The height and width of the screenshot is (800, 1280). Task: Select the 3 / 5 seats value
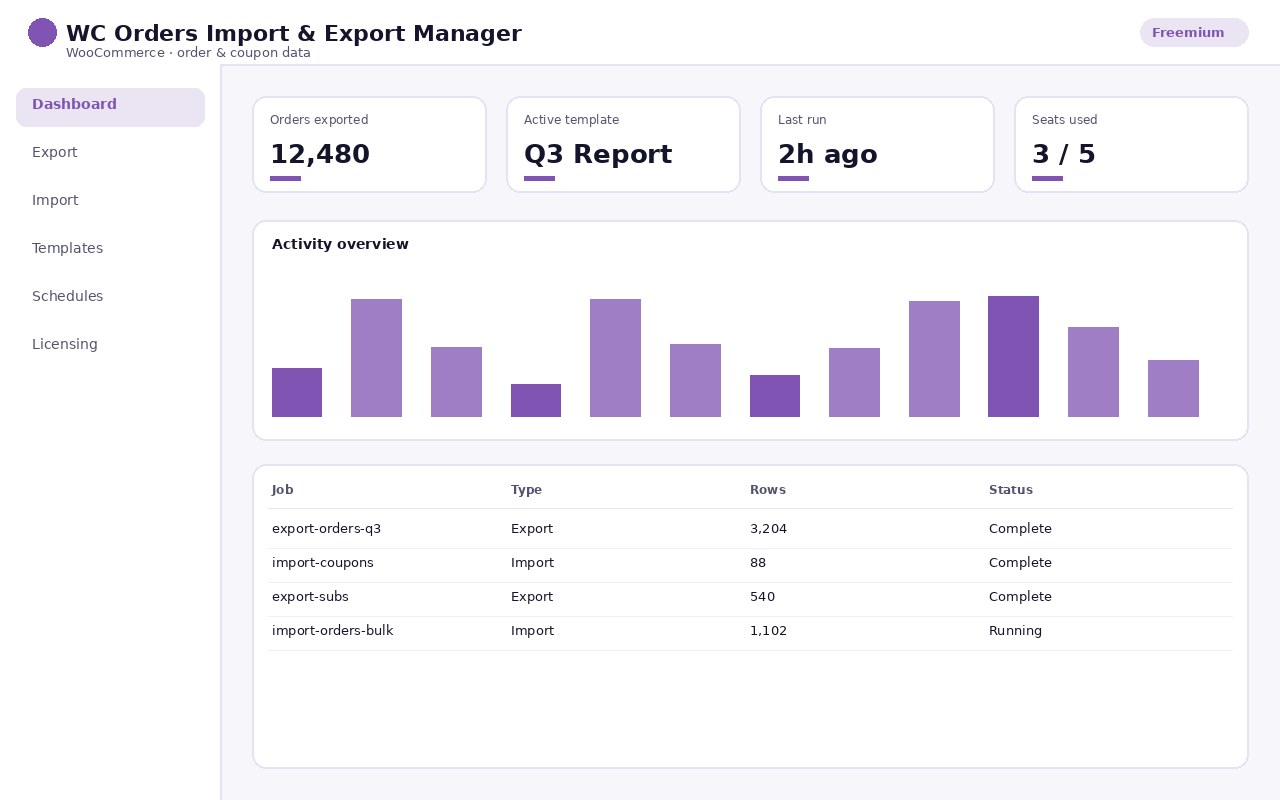coord(1064,155)
